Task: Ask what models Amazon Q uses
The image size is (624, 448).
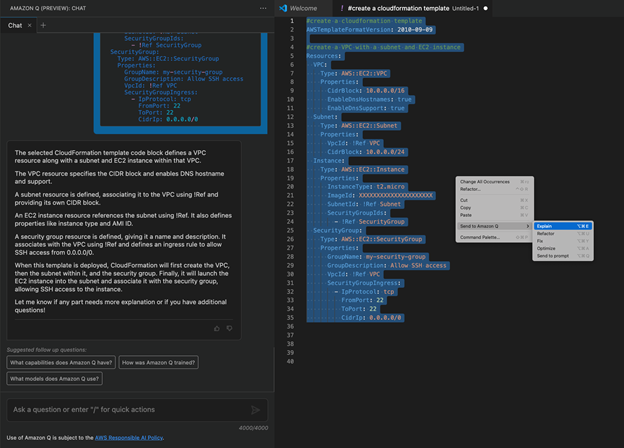Action: coord(55,379)
